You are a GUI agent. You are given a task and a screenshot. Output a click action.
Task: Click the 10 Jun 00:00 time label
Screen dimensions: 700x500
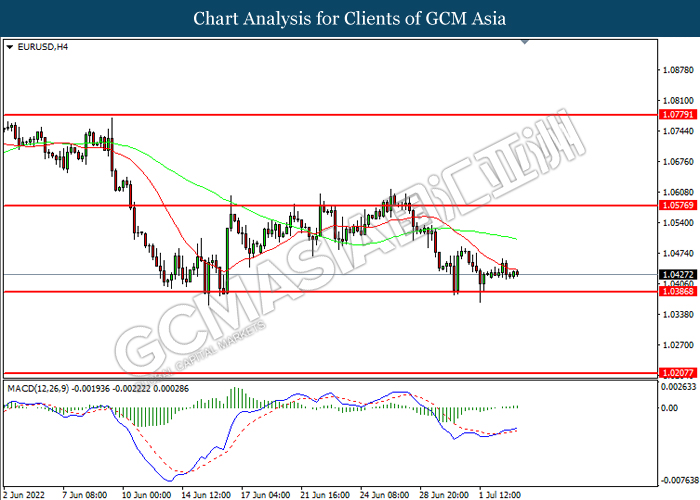click(x=146, y=495)
